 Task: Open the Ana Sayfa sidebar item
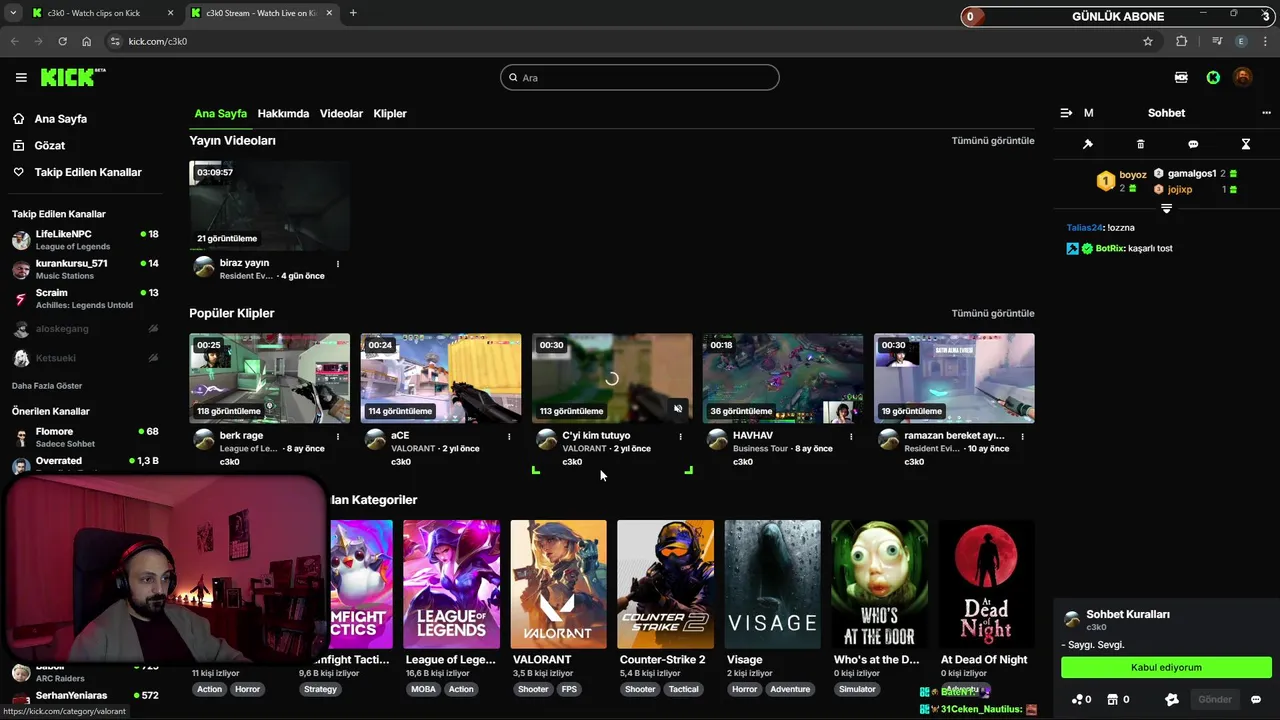click(60, 119)
